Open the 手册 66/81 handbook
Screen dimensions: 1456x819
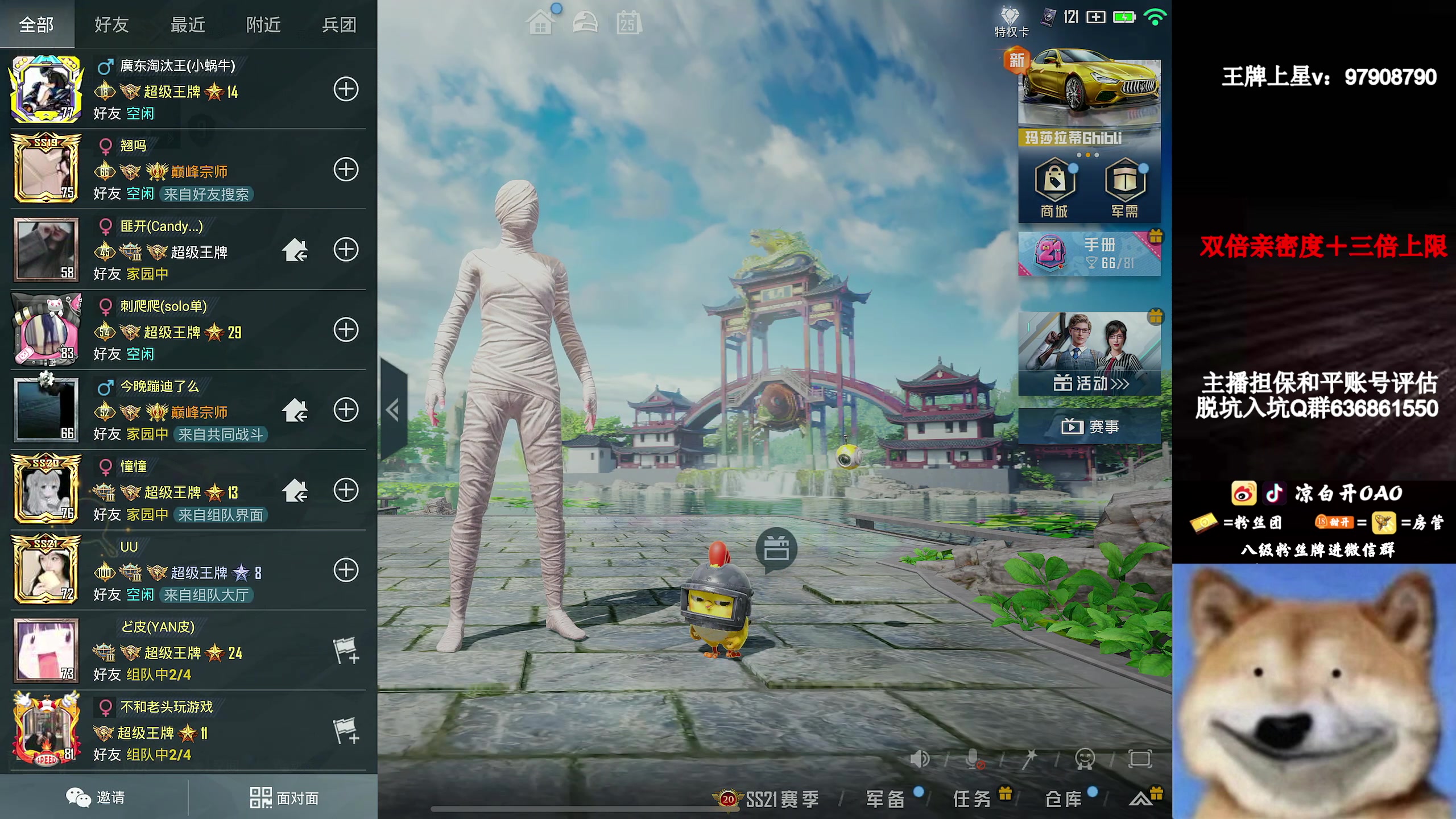(1089, 254)
